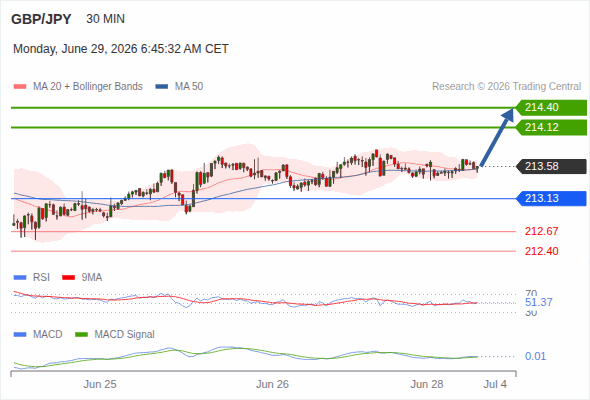Click the MACD blue legend marker

20,335
